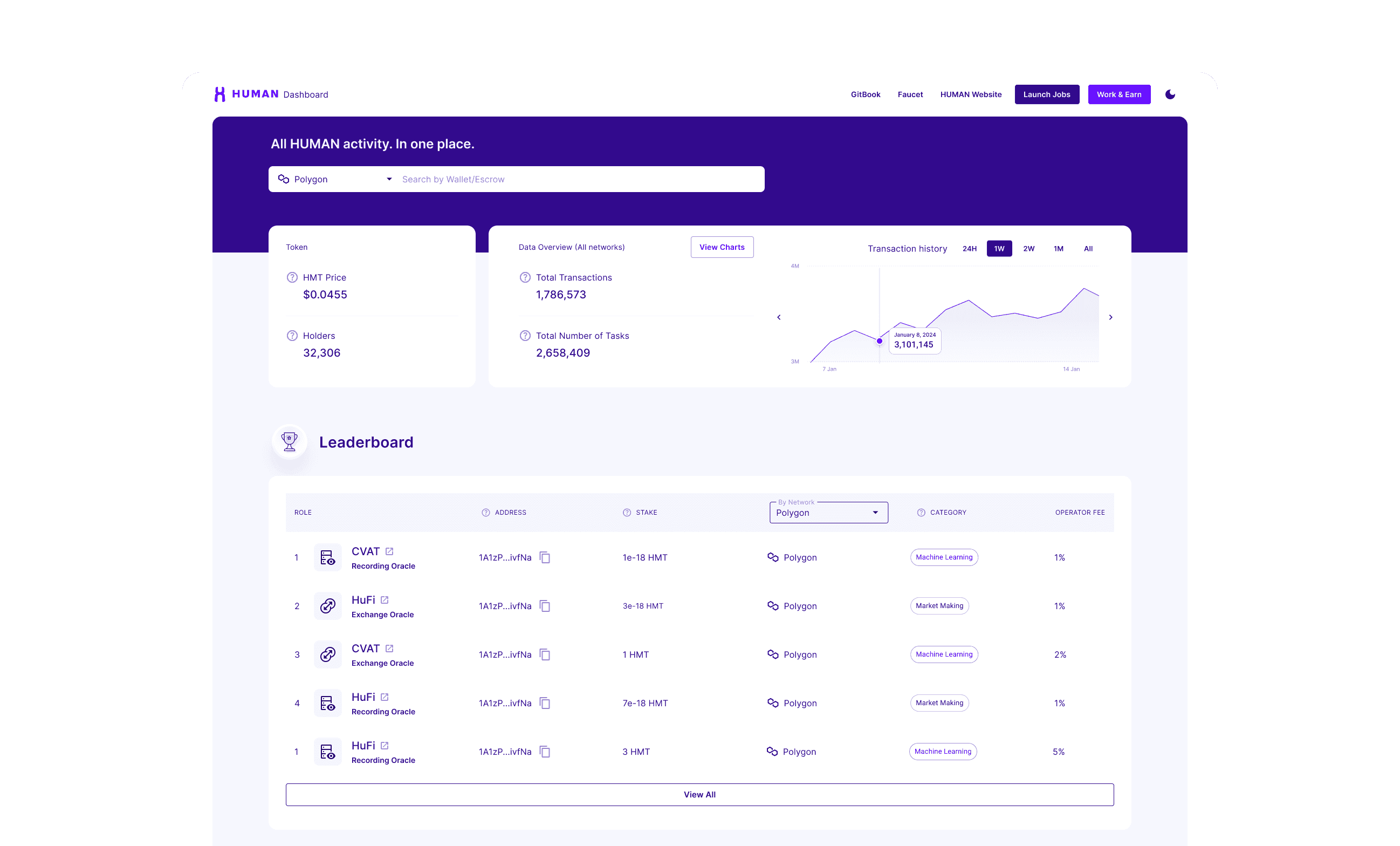
Task: Click right chevron on transaction chart
Action: pyautogui.click(x=1110, y=317)
